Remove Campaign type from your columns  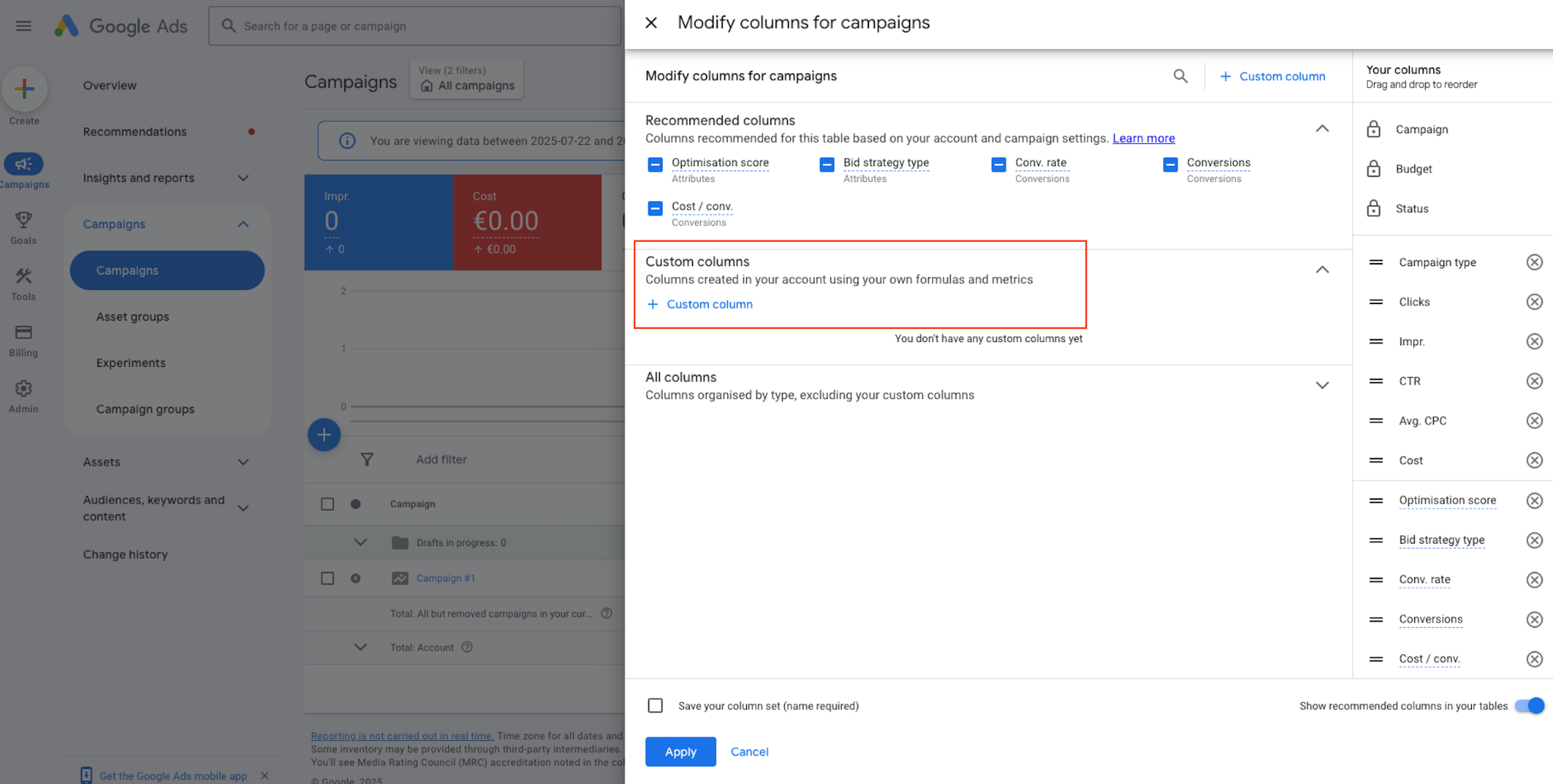coord(1534,262)
